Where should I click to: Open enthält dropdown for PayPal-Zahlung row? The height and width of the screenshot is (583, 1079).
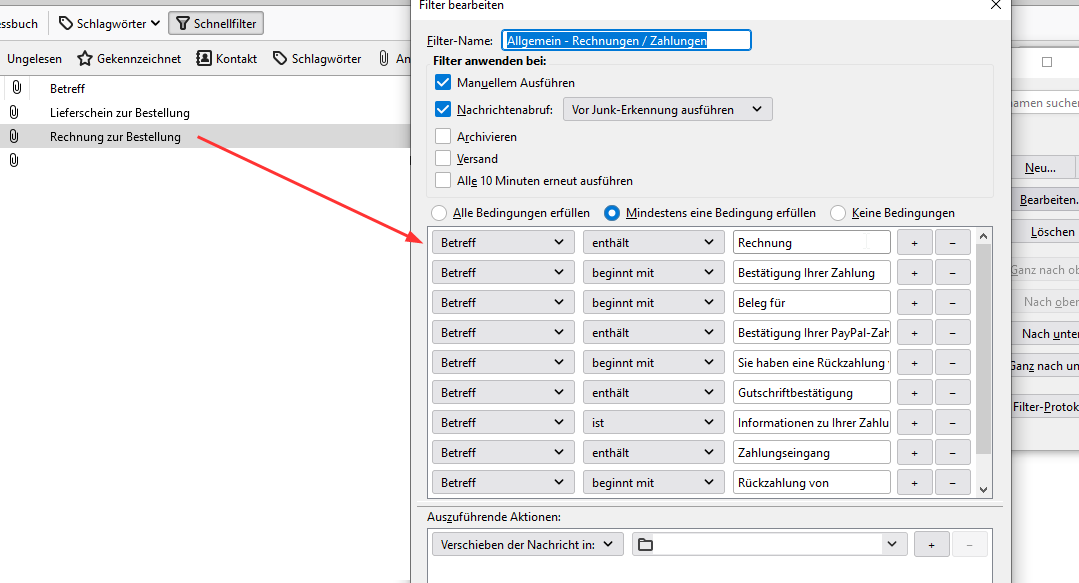[x=654, y=332]
